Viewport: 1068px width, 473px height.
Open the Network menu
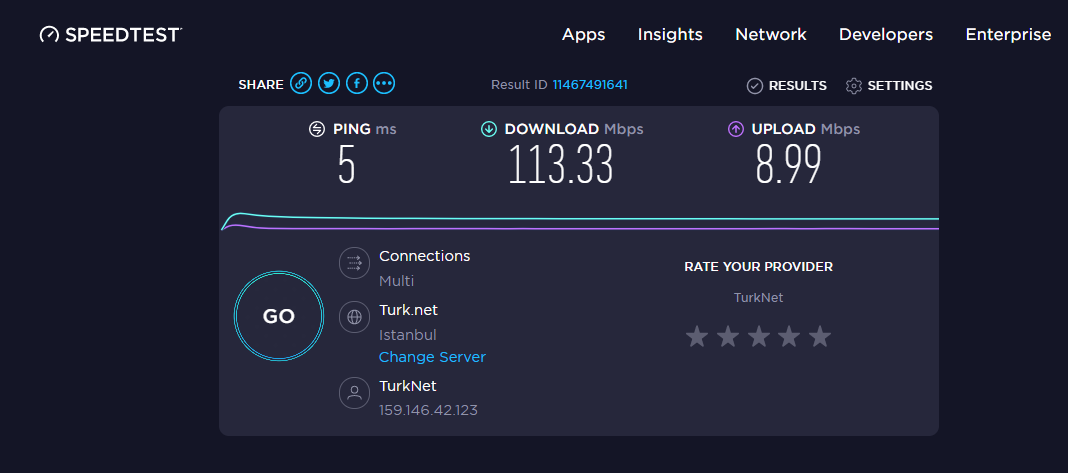coord(771,35)
